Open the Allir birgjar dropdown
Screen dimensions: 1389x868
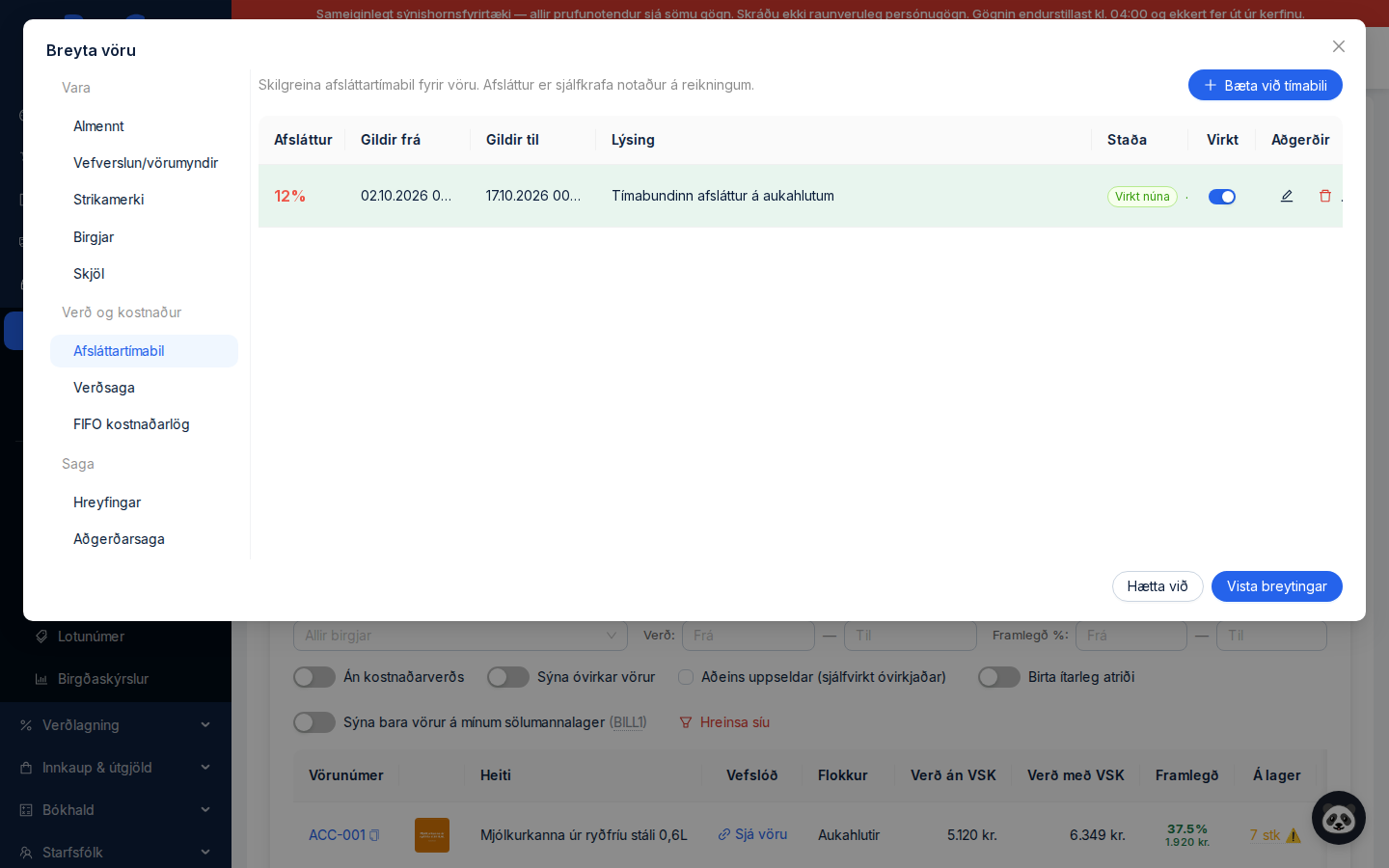point(460,636)
